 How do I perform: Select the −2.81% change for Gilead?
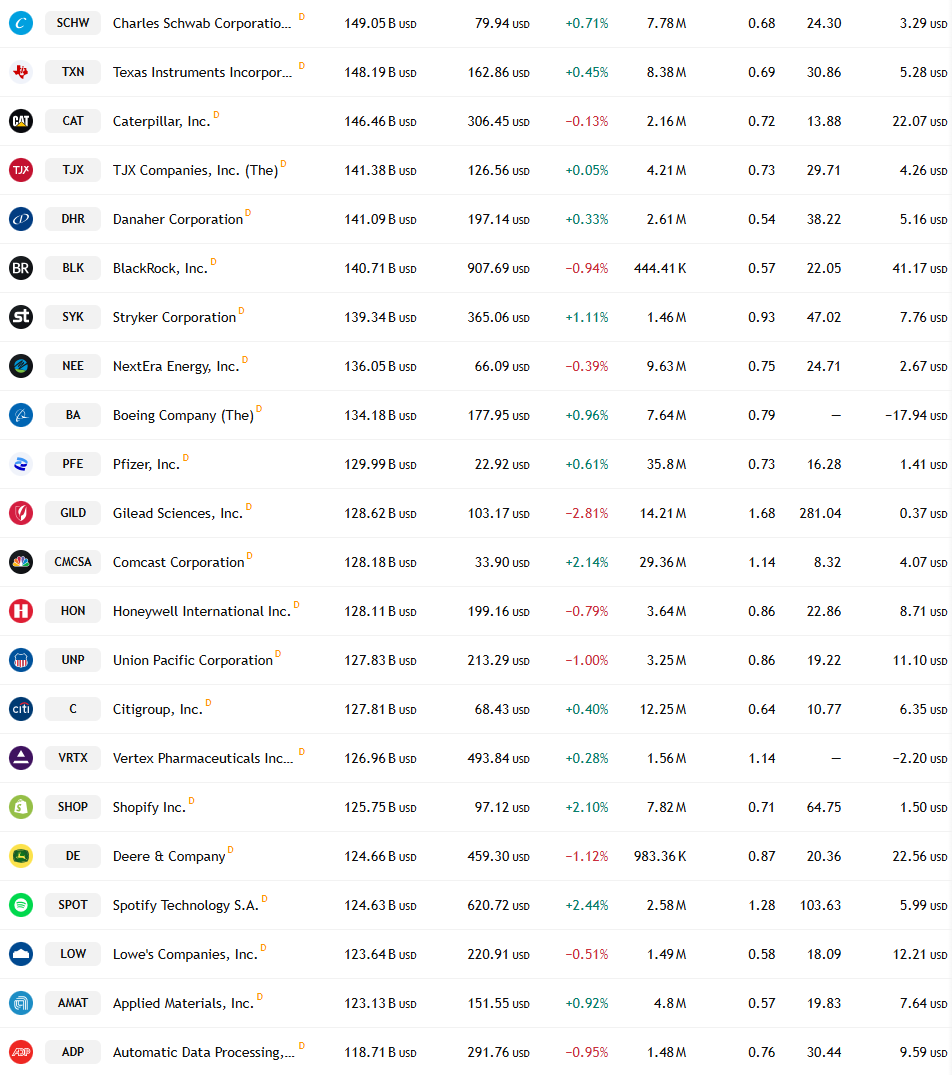coord(587,514)
